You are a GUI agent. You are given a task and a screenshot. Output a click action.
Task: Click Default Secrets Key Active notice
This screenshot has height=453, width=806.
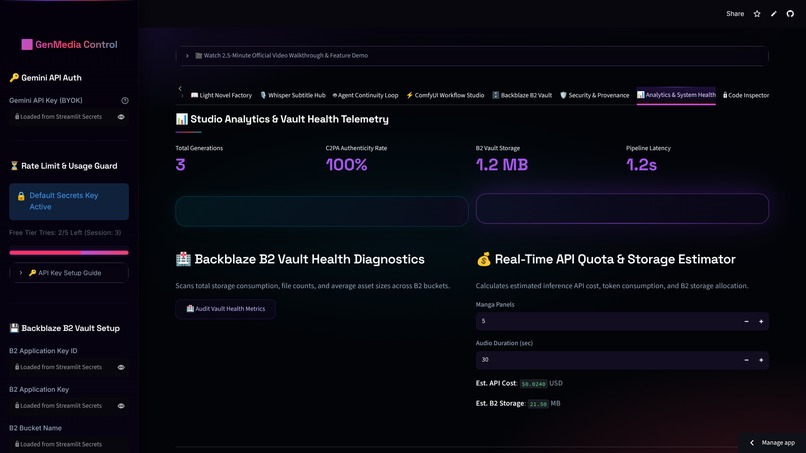point(69,202)
